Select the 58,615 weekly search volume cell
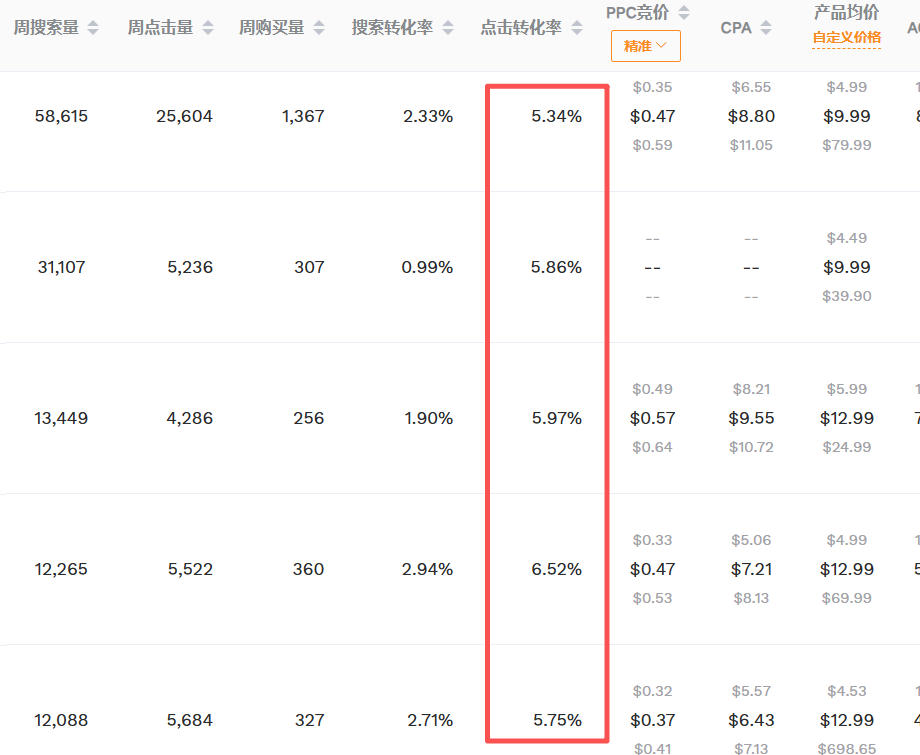Screen dimensions: 920x755 point(61,117)
